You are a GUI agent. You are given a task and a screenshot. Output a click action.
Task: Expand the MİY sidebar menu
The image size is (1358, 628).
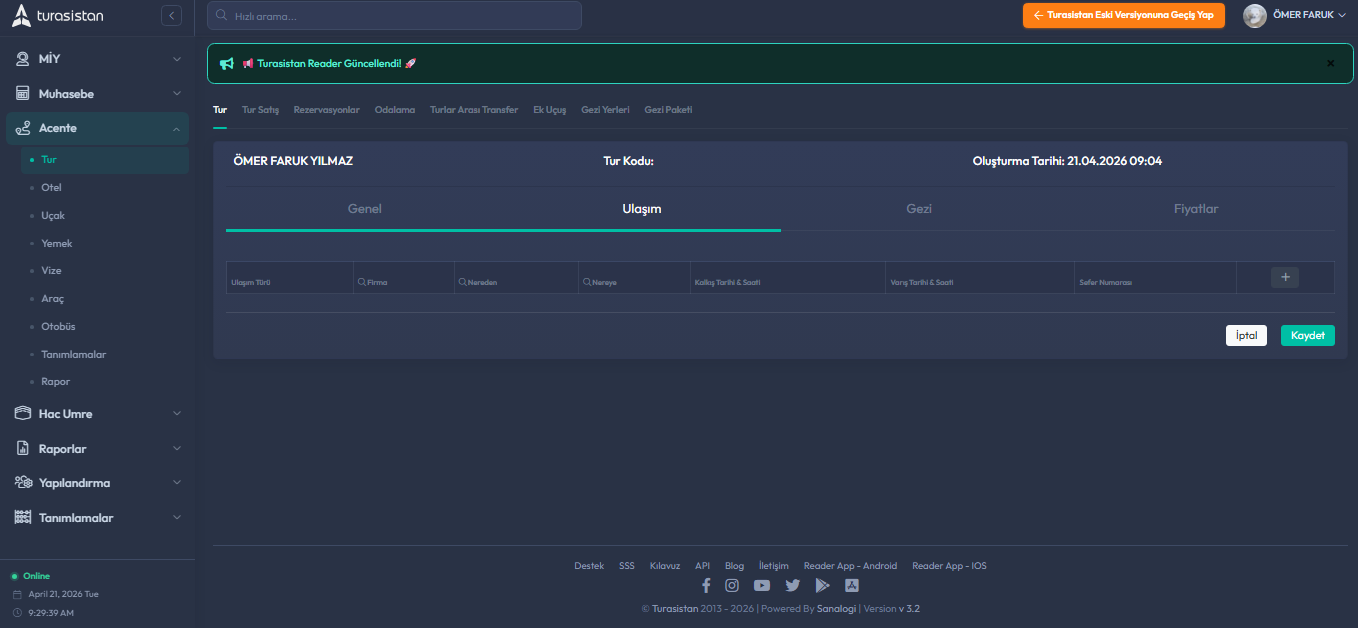[x=96, y=59]
